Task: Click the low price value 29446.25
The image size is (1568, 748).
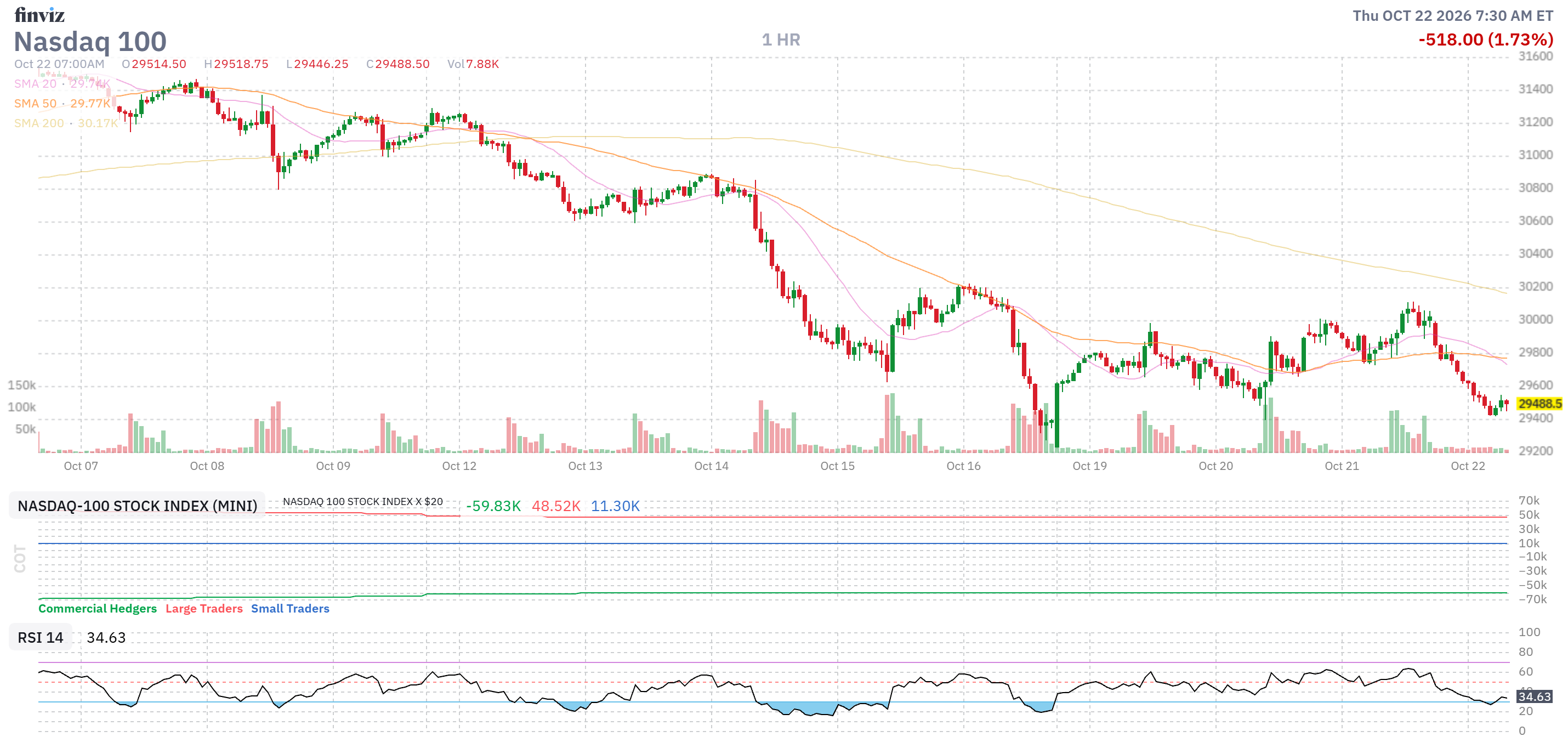Action: [321, 64]
